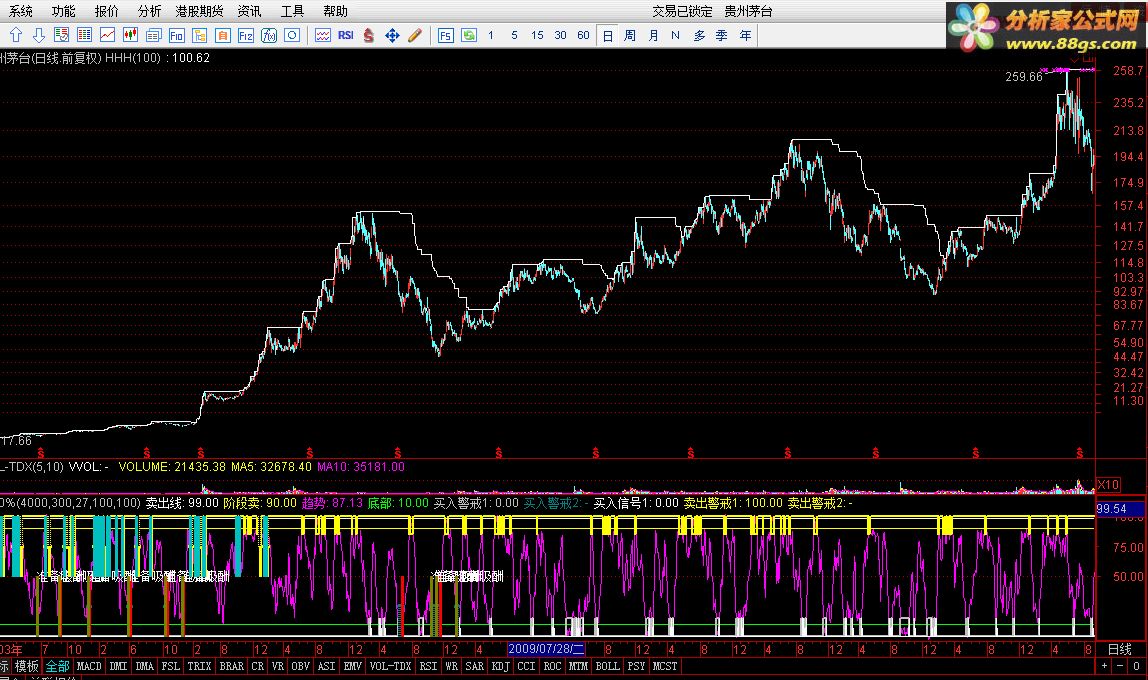This screenshot has width=1148, height=680.
Task: Open the 报价 menu
Action: pos(106,11)
